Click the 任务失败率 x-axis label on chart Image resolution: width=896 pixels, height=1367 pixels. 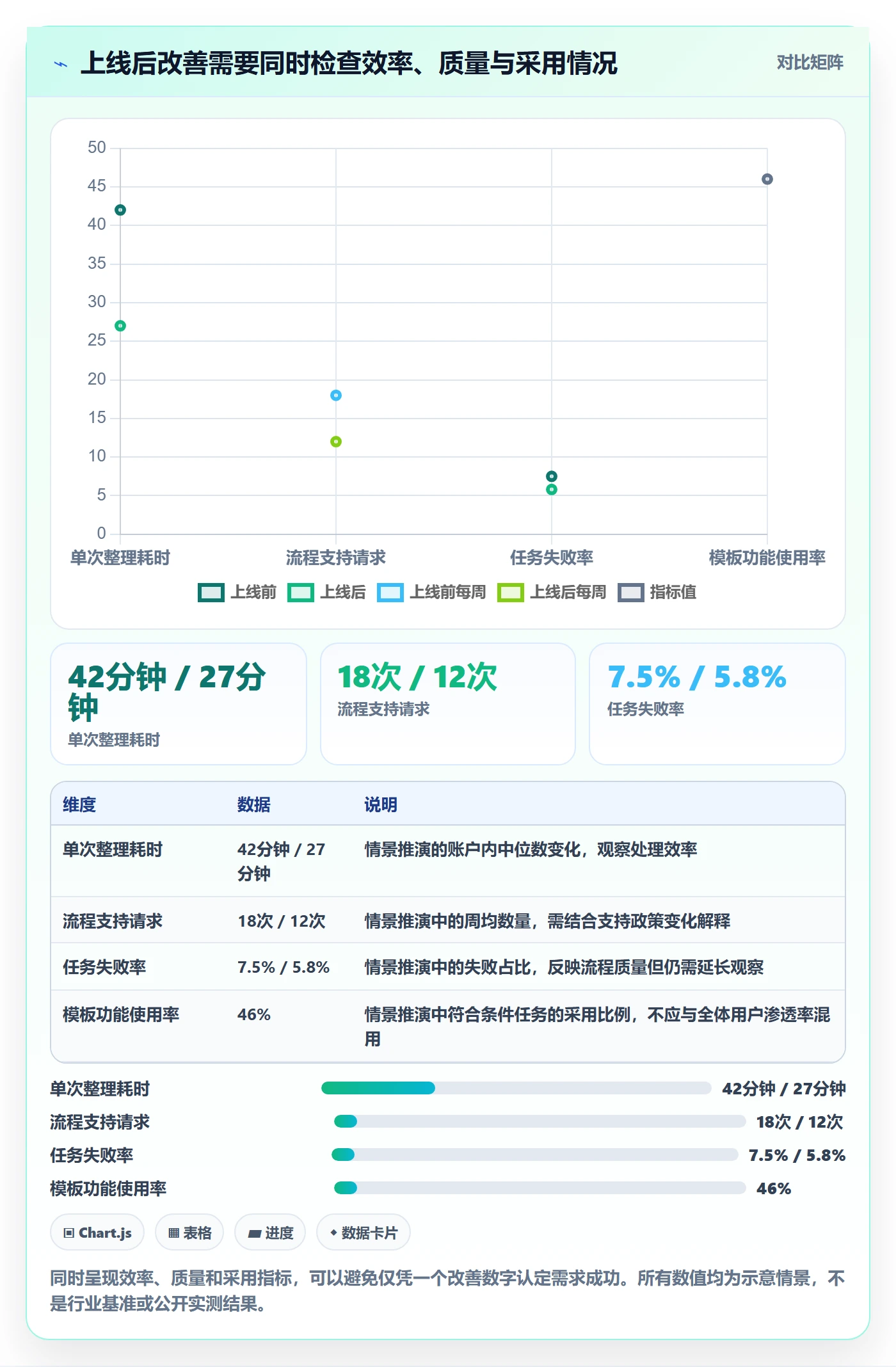(552, 557)
